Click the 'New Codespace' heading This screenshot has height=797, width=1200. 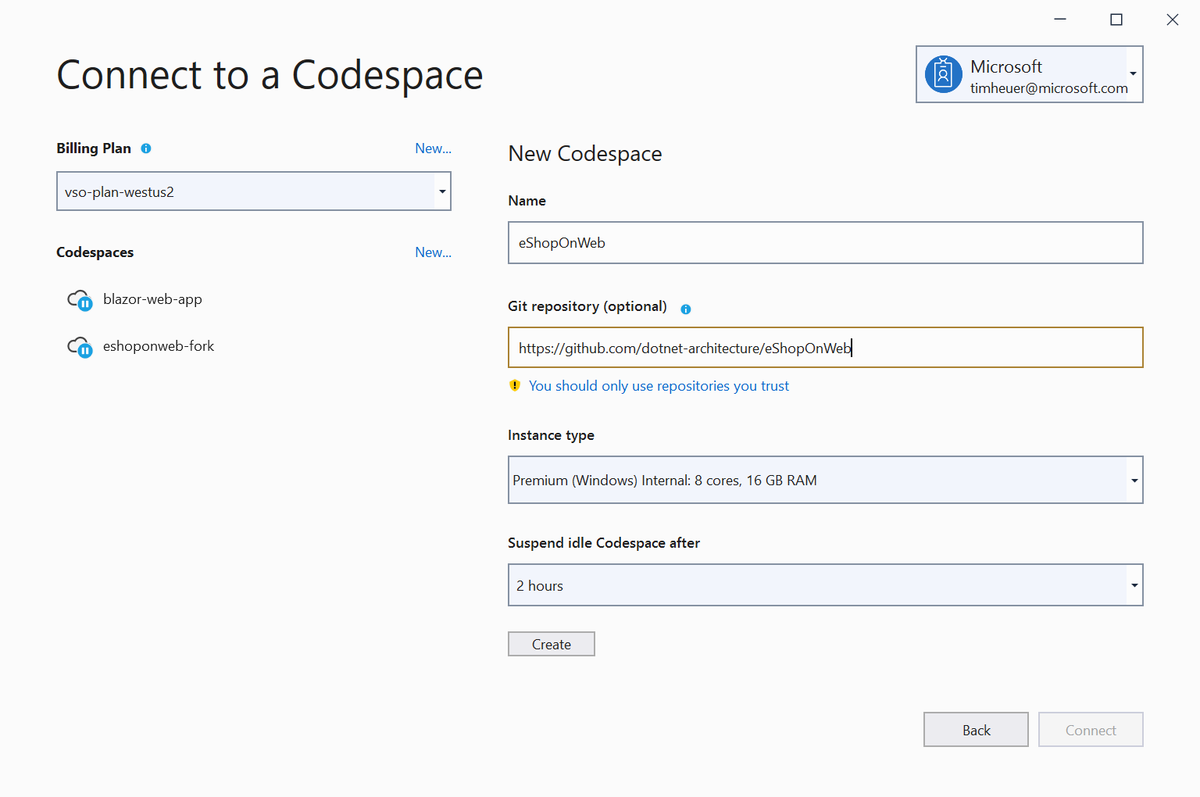pyautogui.click(x=585, y=153)
